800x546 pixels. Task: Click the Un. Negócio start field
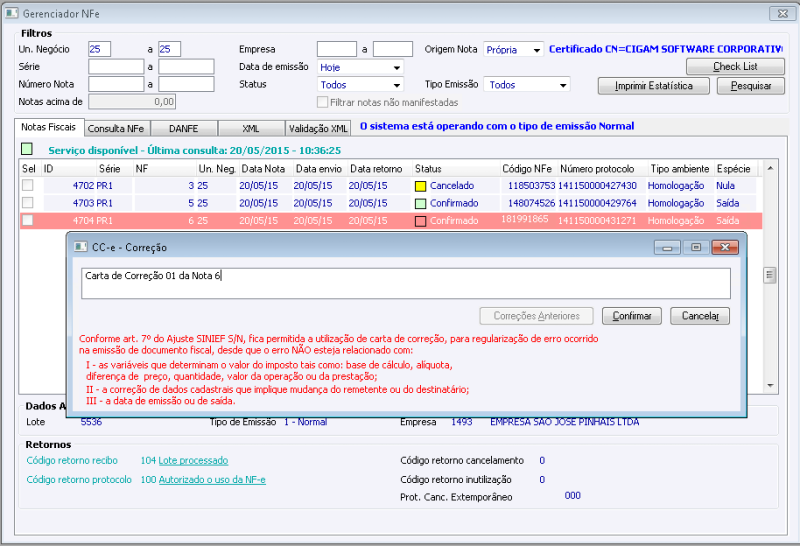click(x=99, y=49)
